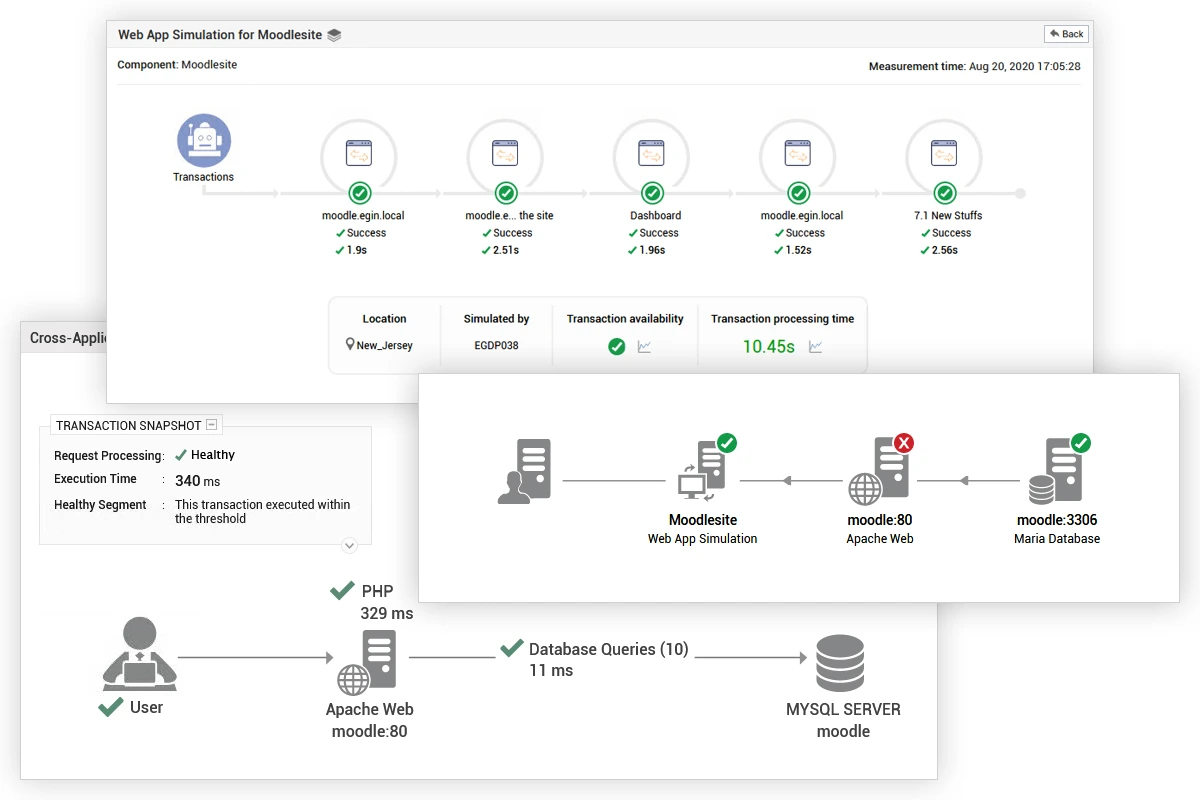Click the '7.1 New Stuffs' step label
1200x800 pixels.
(x=949, y=215)
